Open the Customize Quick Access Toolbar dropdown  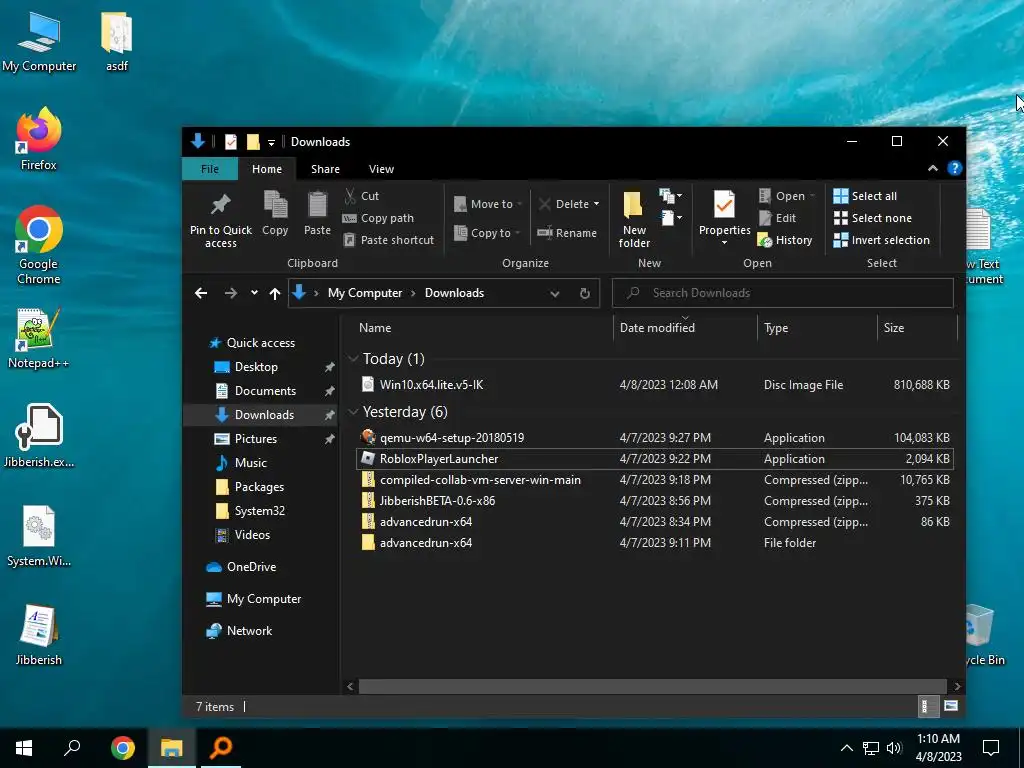click(x=271, y=142)
